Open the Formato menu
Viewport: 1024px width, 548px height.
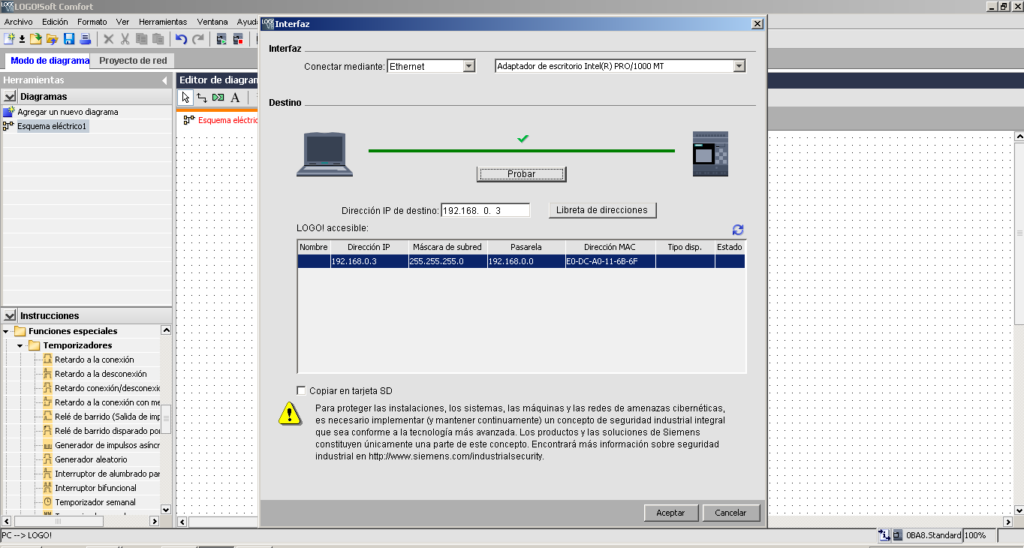[92, 22]
